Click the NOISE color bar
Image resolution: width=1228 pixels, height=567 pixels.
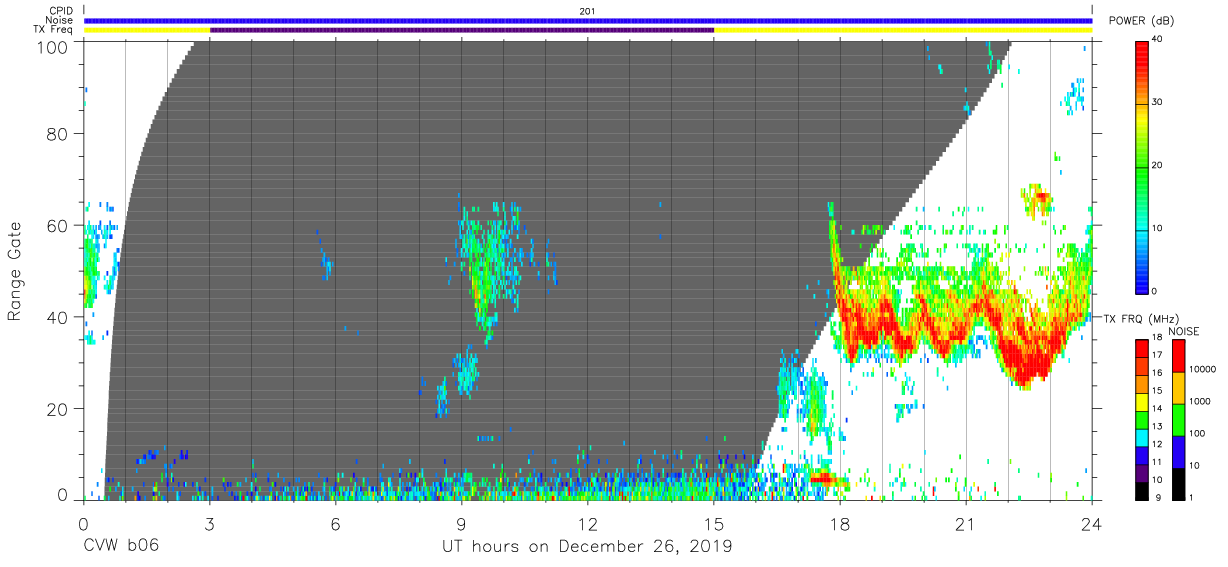coord(1178,418)
